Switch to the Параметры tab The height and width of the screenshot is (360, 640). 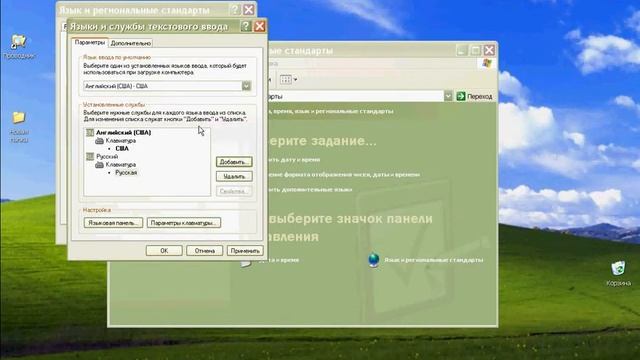pyautogui.click(x=90, y=42)
